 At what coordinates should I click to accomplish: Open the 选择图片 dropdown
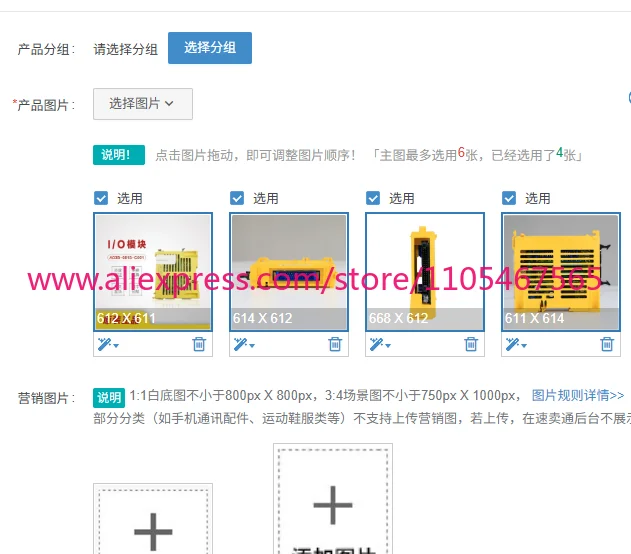tap(143, 104)
